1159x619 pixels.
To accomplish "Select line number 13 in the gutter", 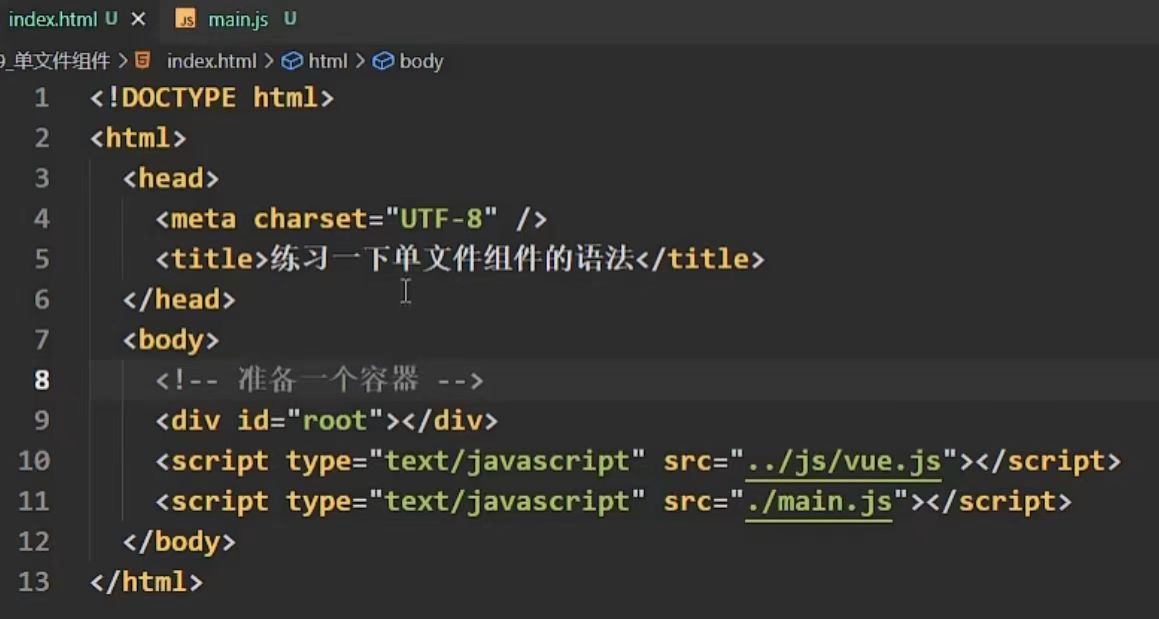I will pyautogui.click(x=34, y=582).
